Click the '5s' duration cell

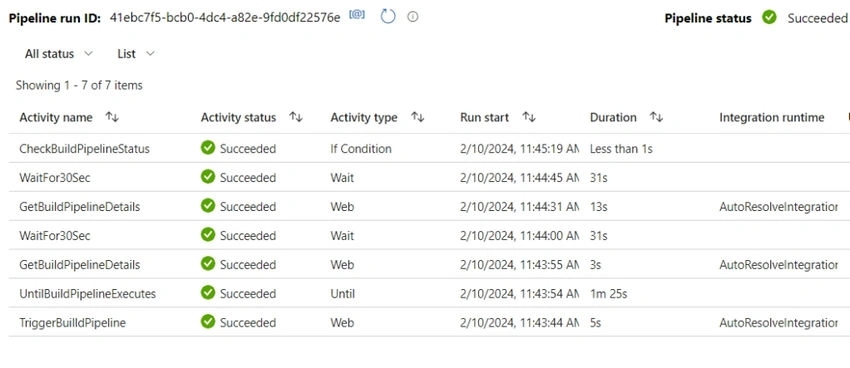(x=595, y=323)
